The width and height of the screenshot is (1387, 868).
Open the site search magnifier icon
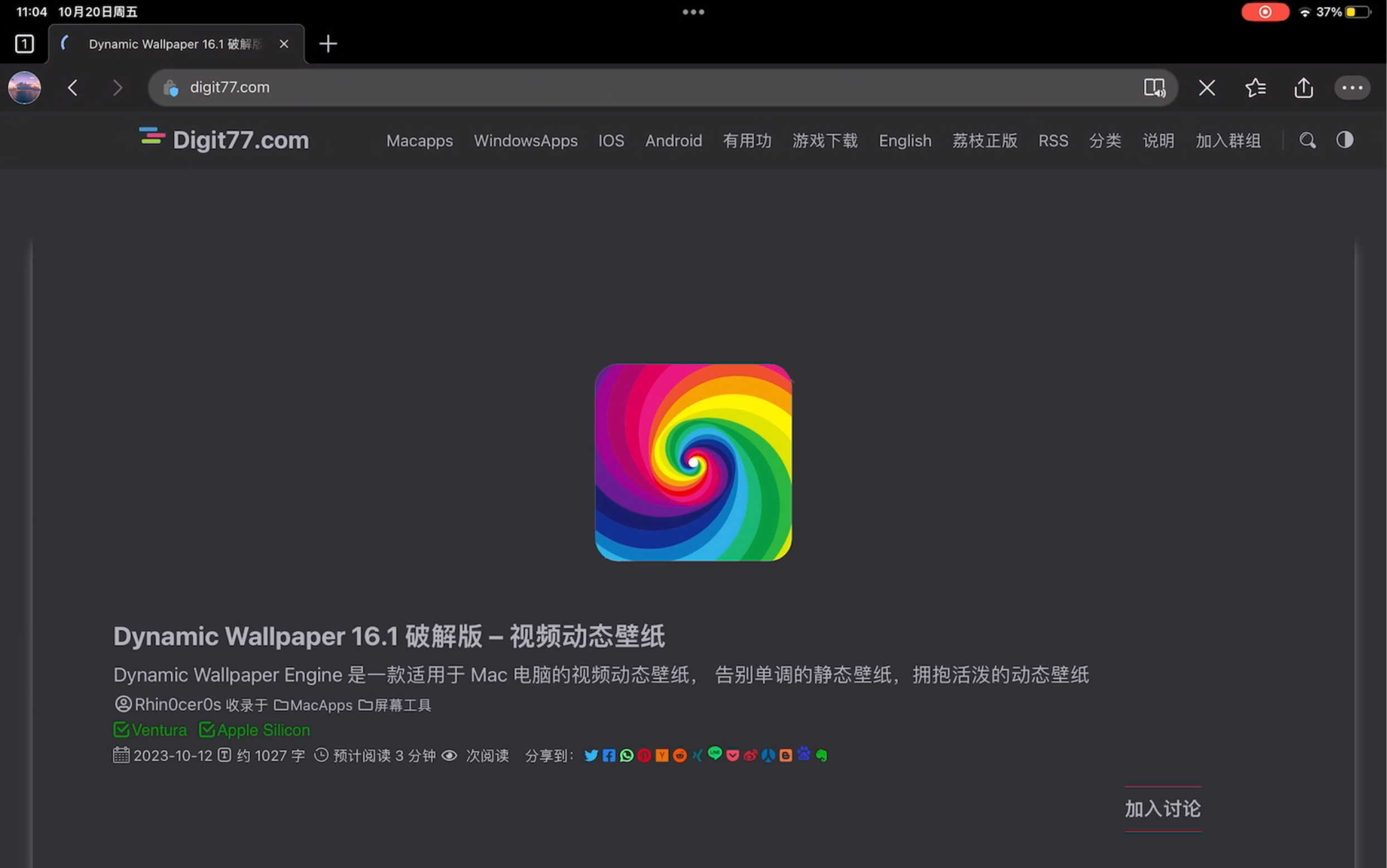pos(1307,140)
